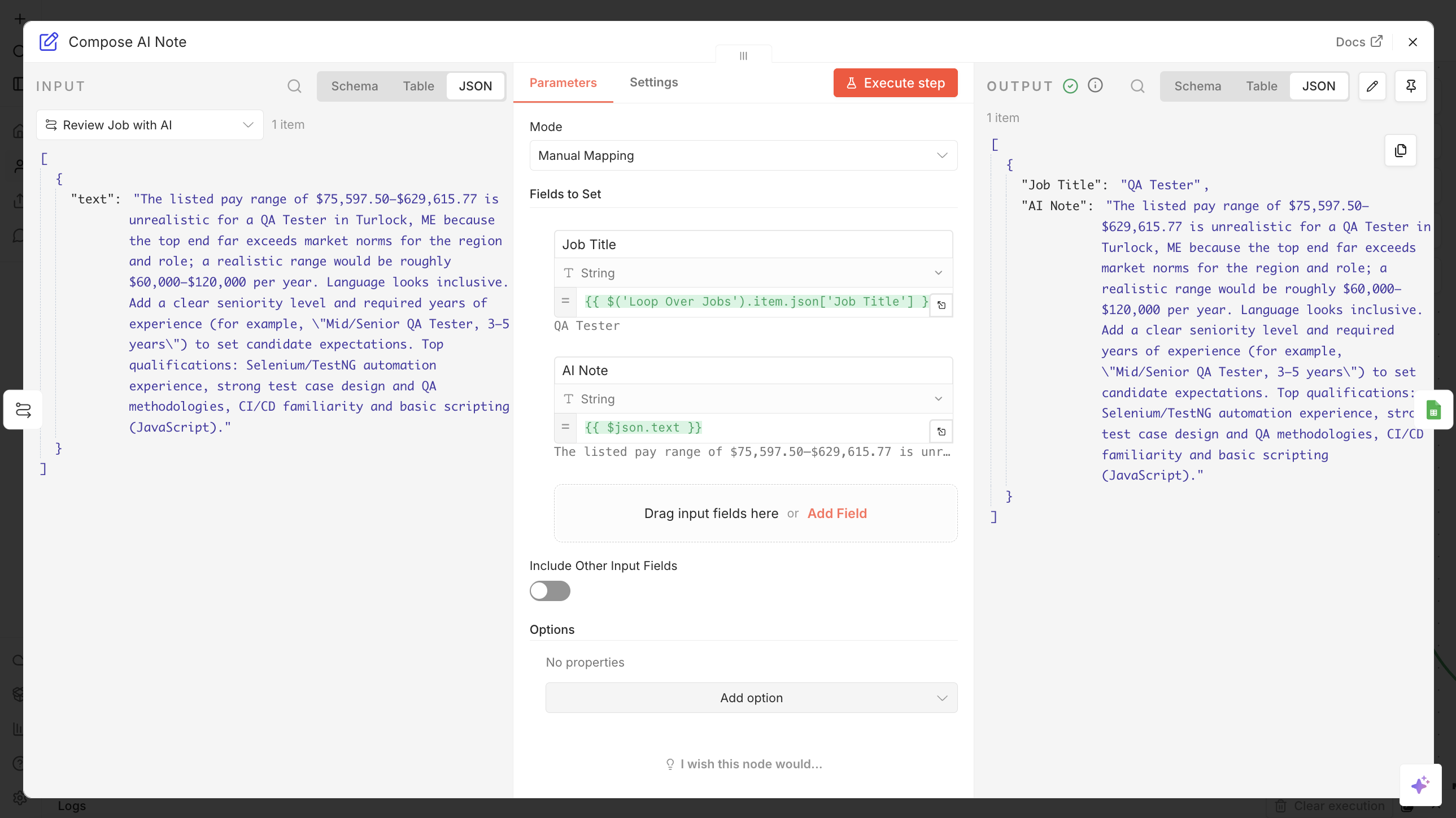Click Execute step button

895,83
